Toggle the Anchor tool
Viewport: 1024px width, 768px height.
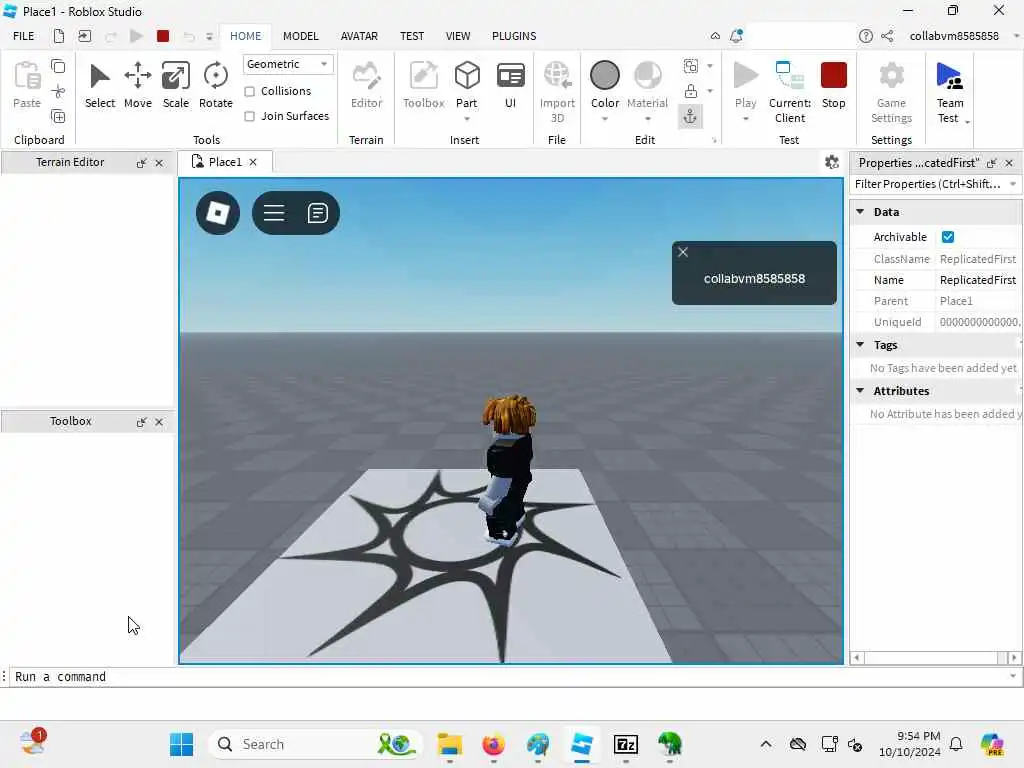[x=690, y=117]
